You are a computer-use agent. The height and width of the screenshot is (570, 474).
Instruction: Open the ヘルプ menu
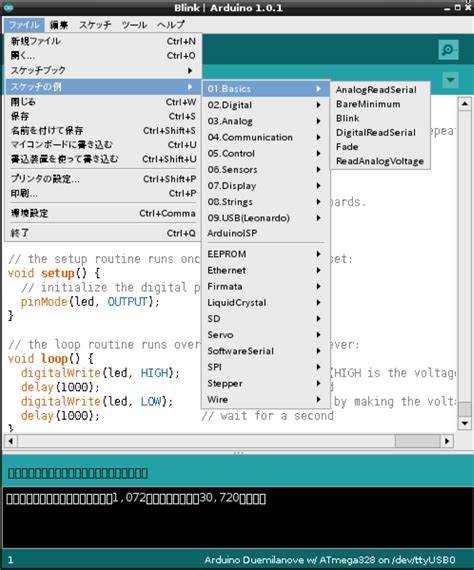[171, 25]
